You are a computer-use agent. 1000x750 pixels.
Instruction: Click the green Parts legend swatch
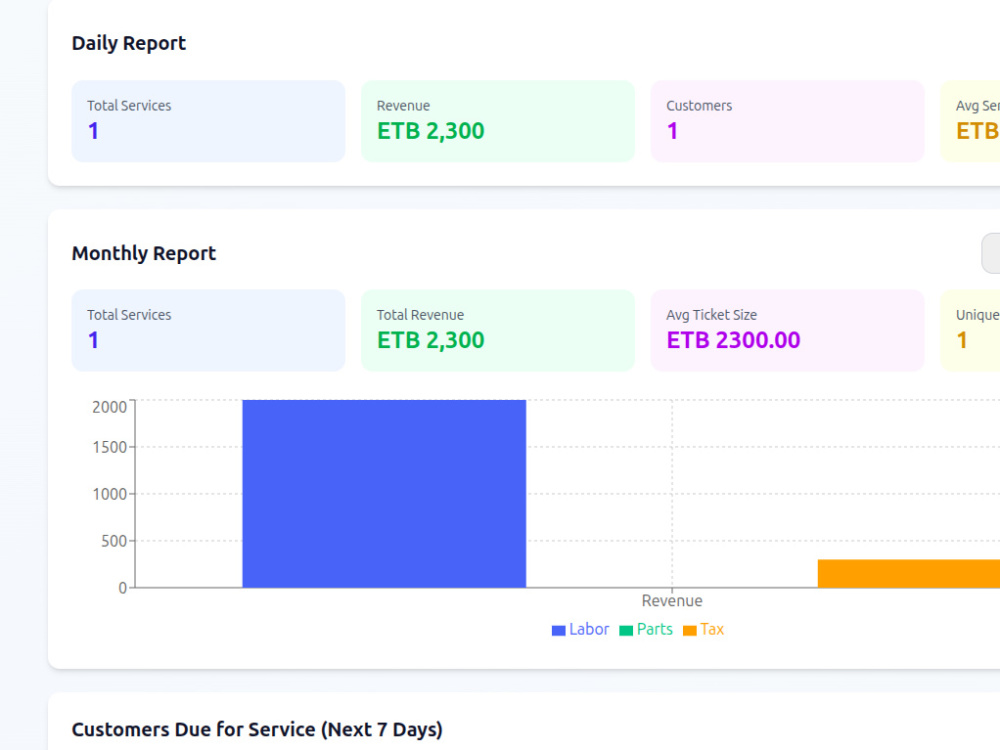tap(626, 631)
